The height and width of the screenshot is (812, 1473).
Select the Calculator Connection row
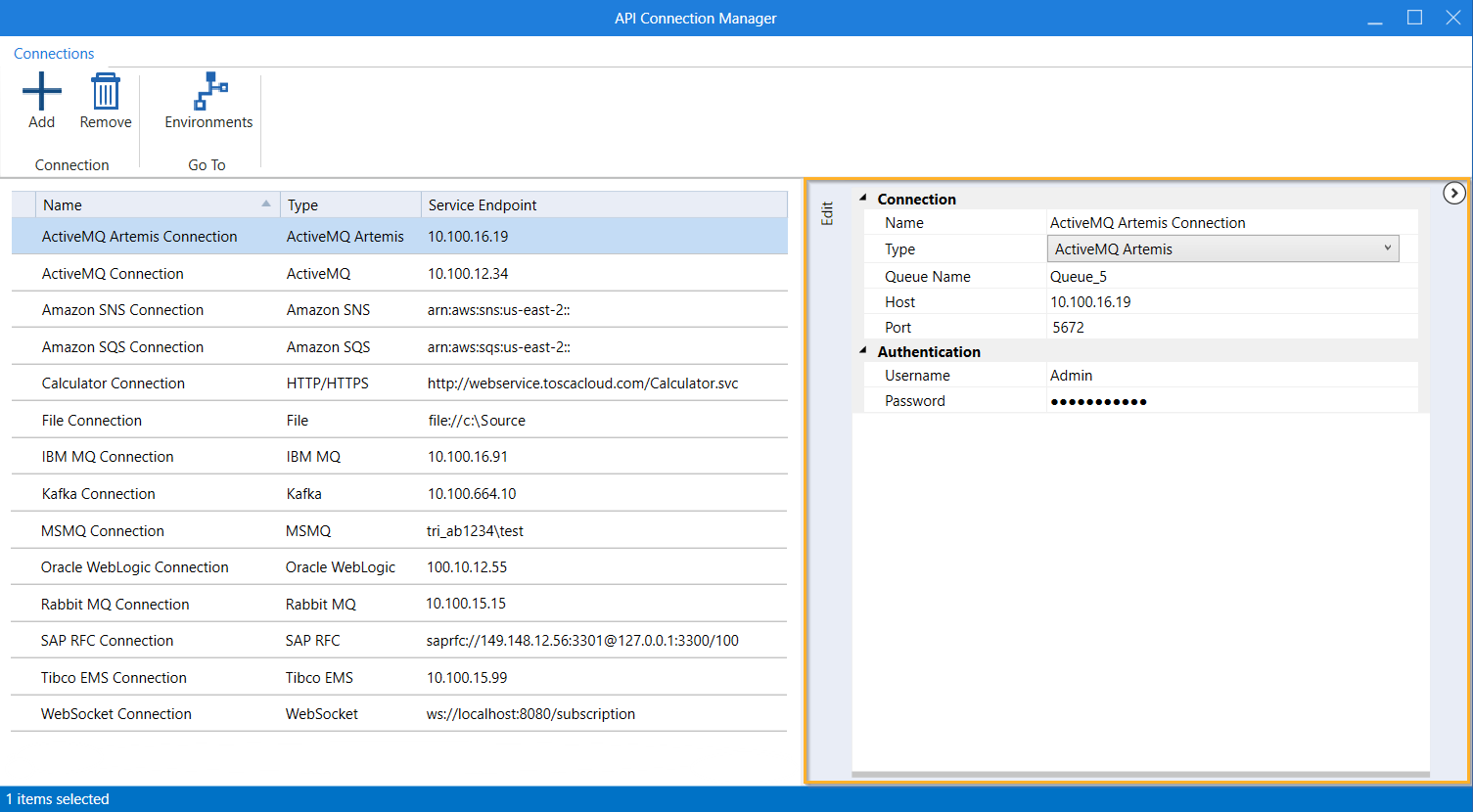114,383
